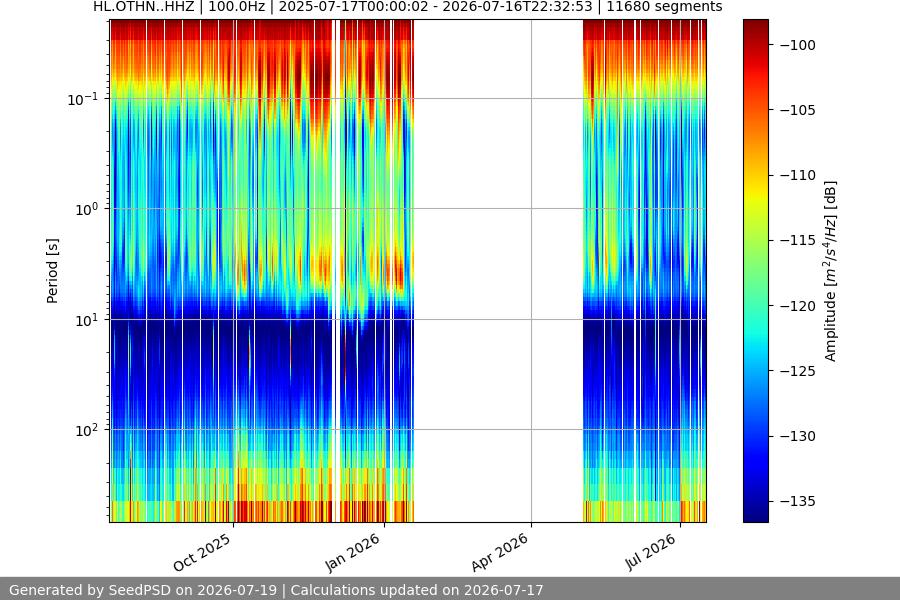Click the 10¹ y-axis tick label
900x600 pixels.
click(86, 320)
